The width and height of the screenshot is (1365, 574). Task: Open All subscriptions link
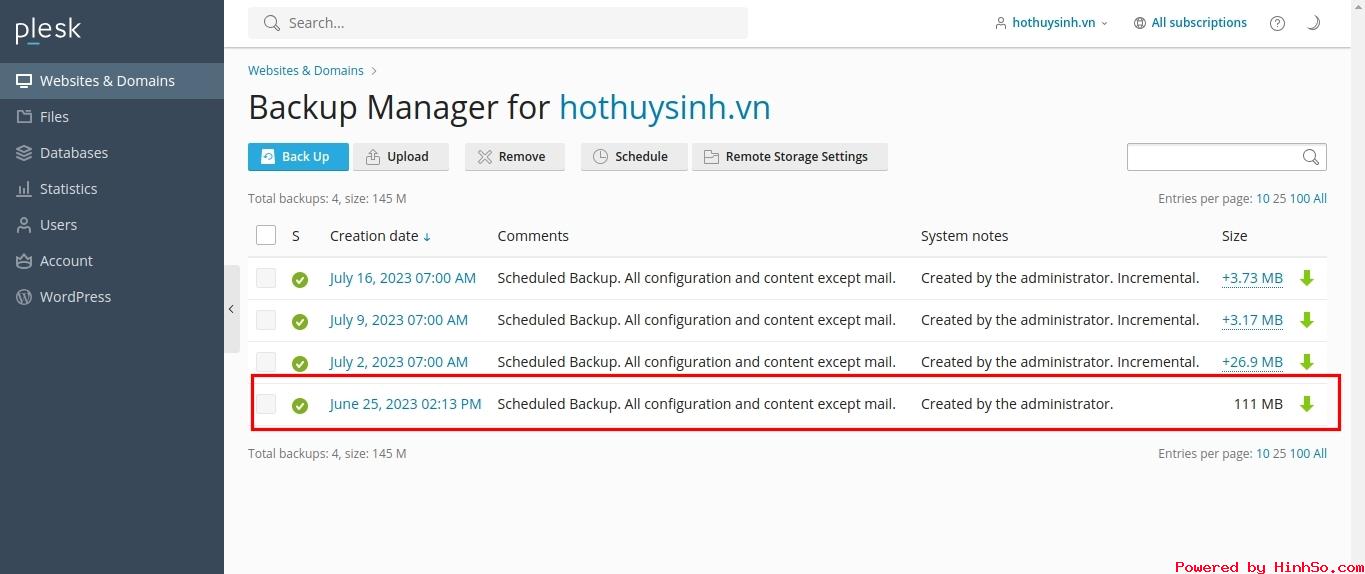coord(1190,23)
